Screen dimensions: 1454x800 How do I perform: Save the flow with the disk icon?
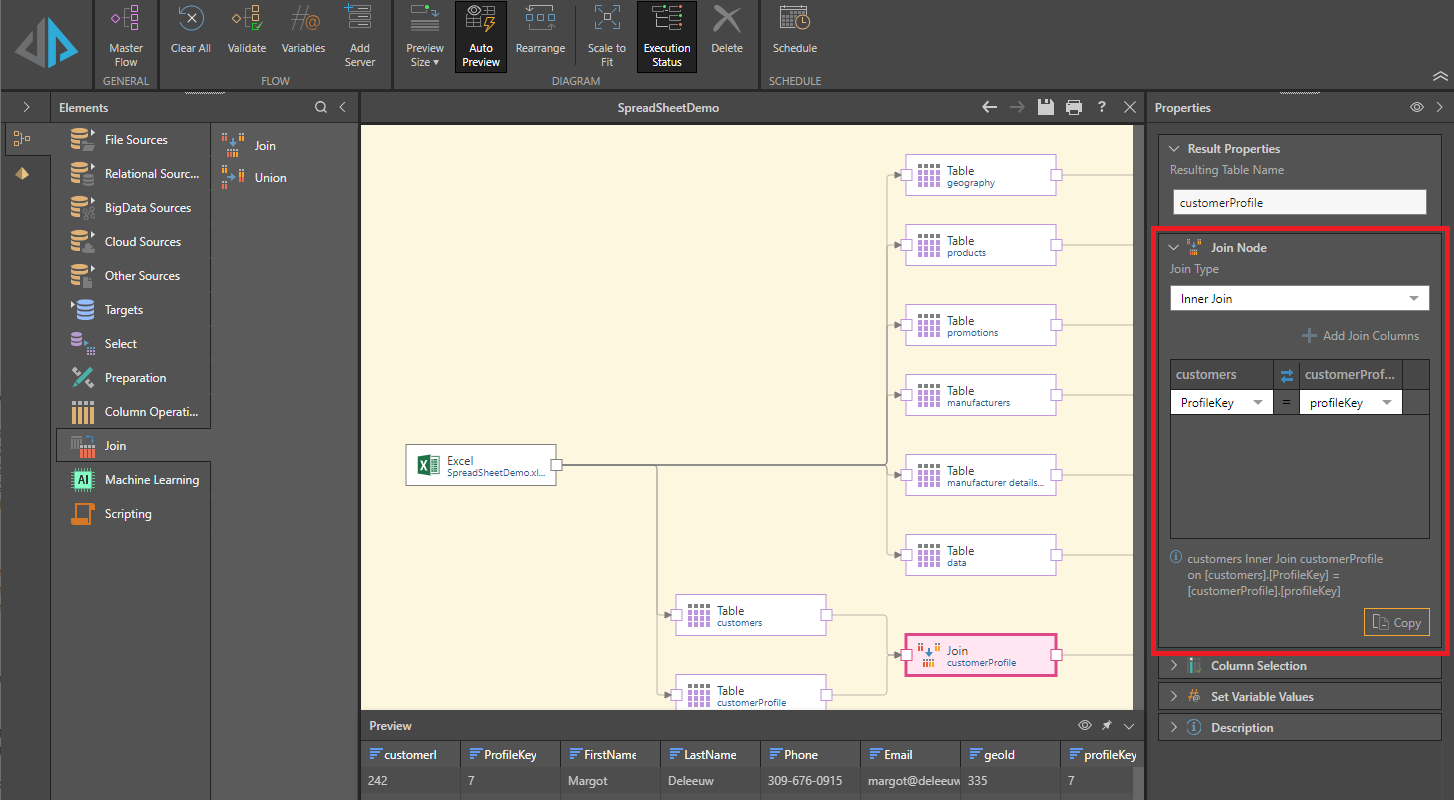click(x=1046, y=107)
